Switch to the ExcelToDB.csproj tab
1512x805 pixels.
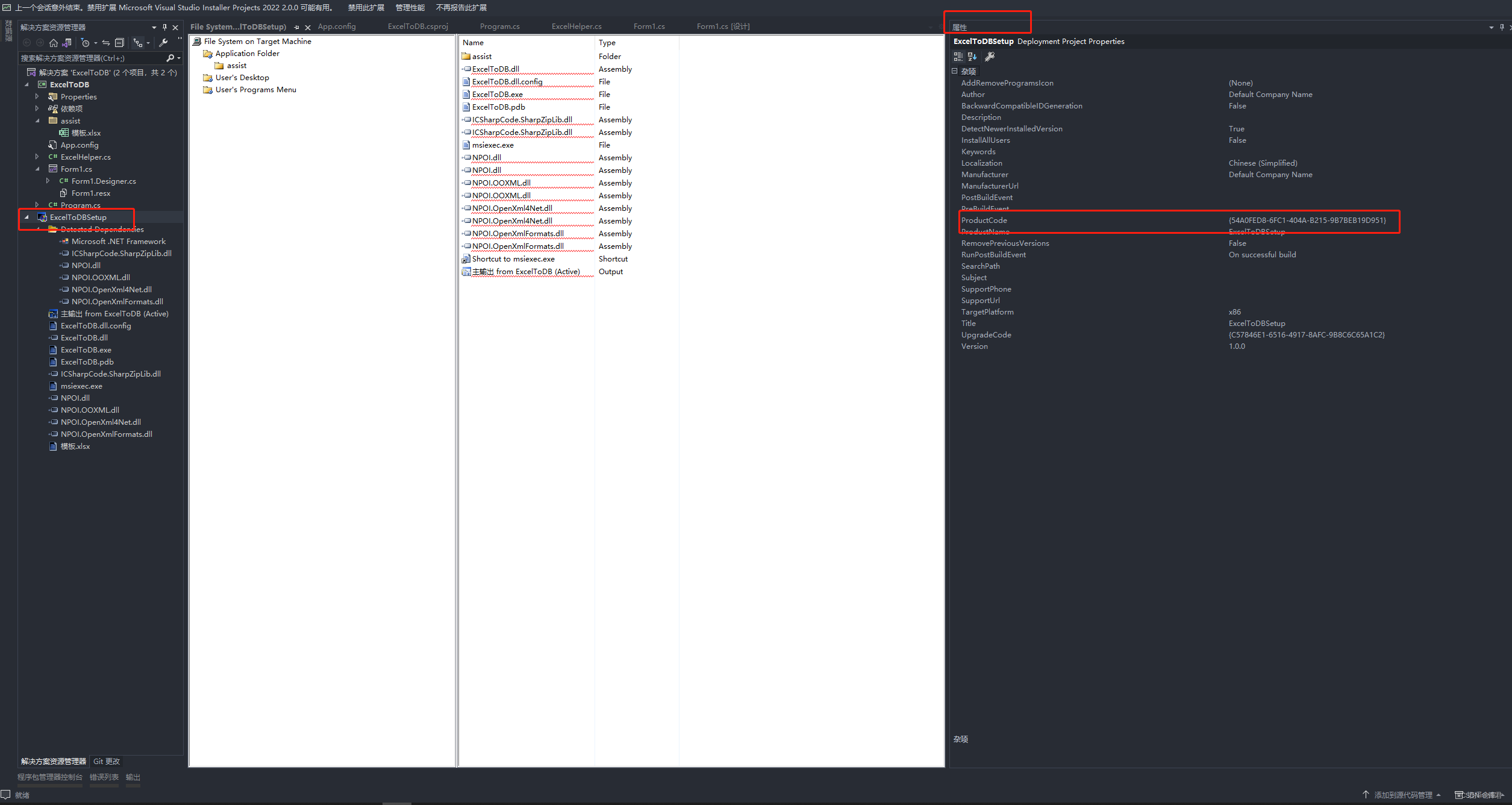pos(418,27)
